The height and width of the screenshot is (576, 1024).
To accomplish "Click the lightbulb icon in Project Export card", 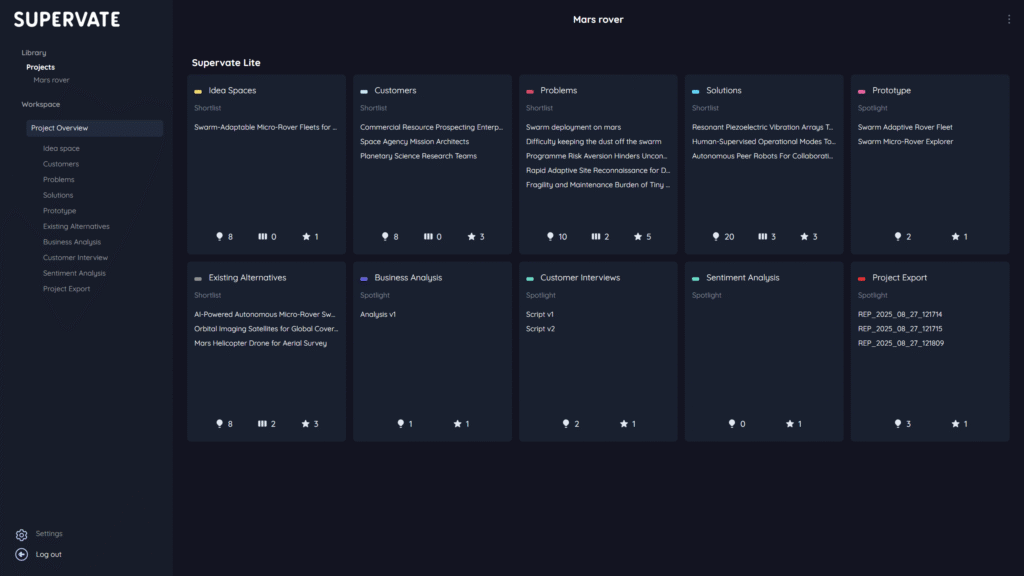I will point(898,424).
